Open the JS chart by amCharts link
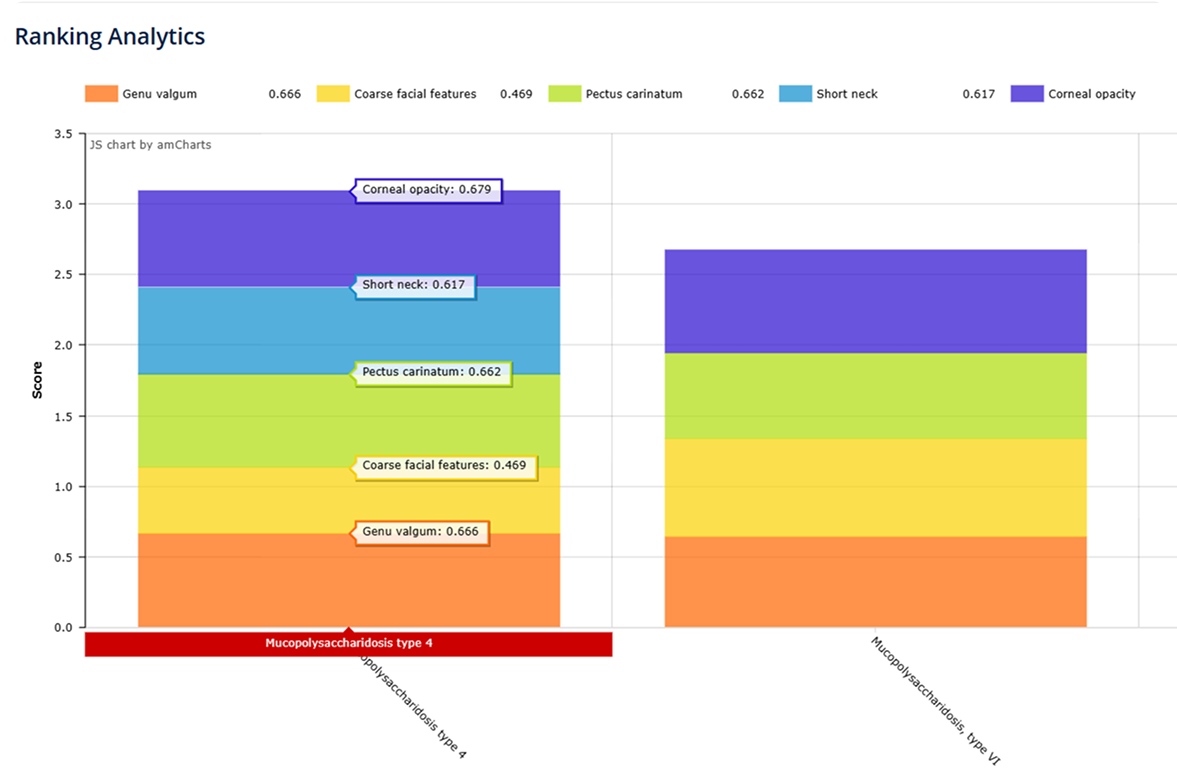 point(151,145)
